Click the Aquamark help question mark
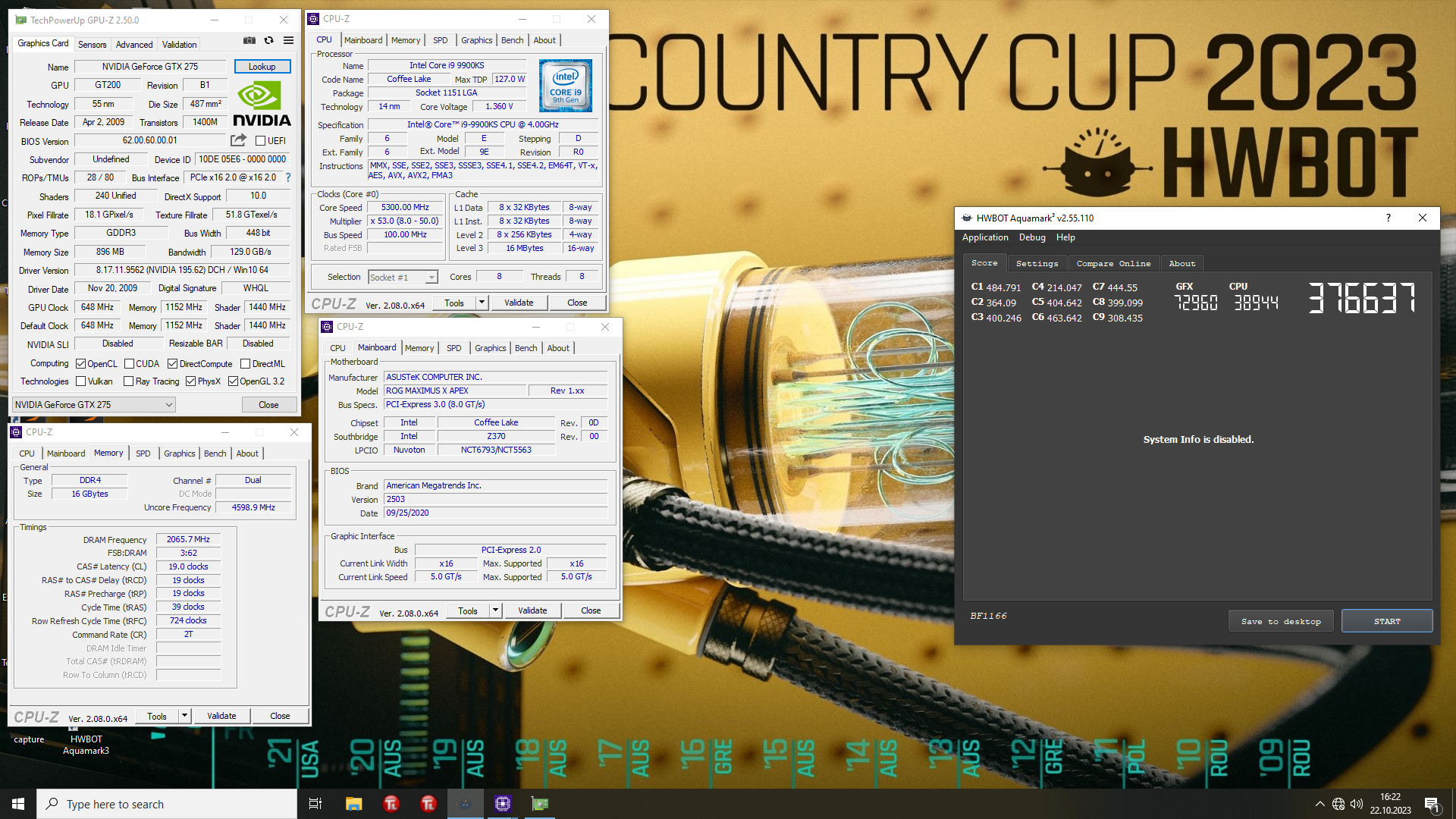 click(x=1389, y=218)
